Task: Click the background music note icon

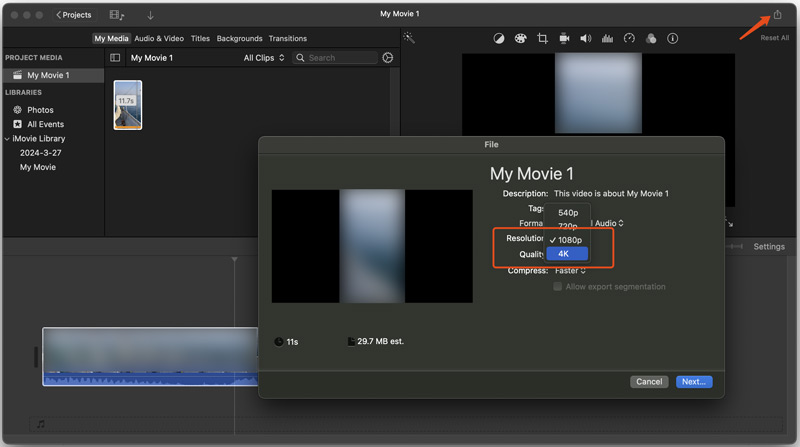Action: click(x=41, y=424)
